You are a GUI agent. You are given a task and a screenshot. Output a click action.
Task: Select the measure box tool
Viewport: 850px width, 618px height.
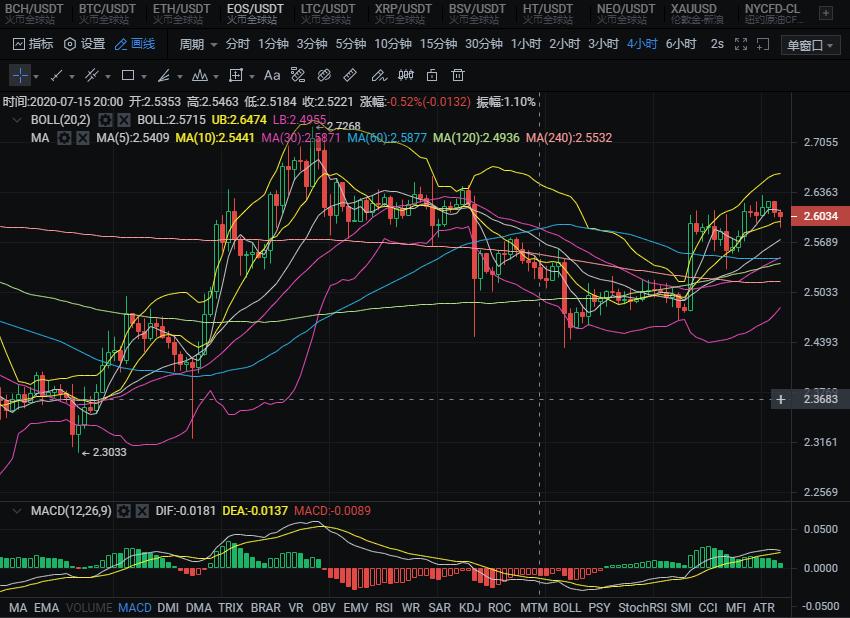click(236, 75)
